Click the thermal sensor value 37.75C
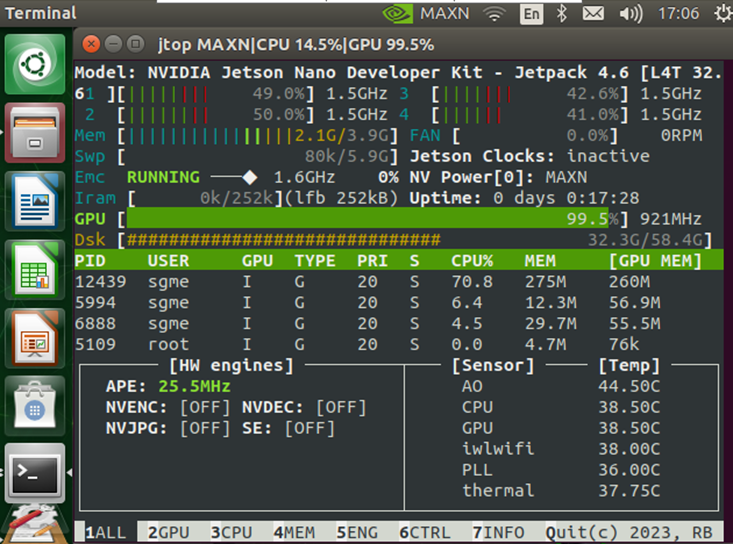This screenshot has width=733, height=544. tap(629, 491)
